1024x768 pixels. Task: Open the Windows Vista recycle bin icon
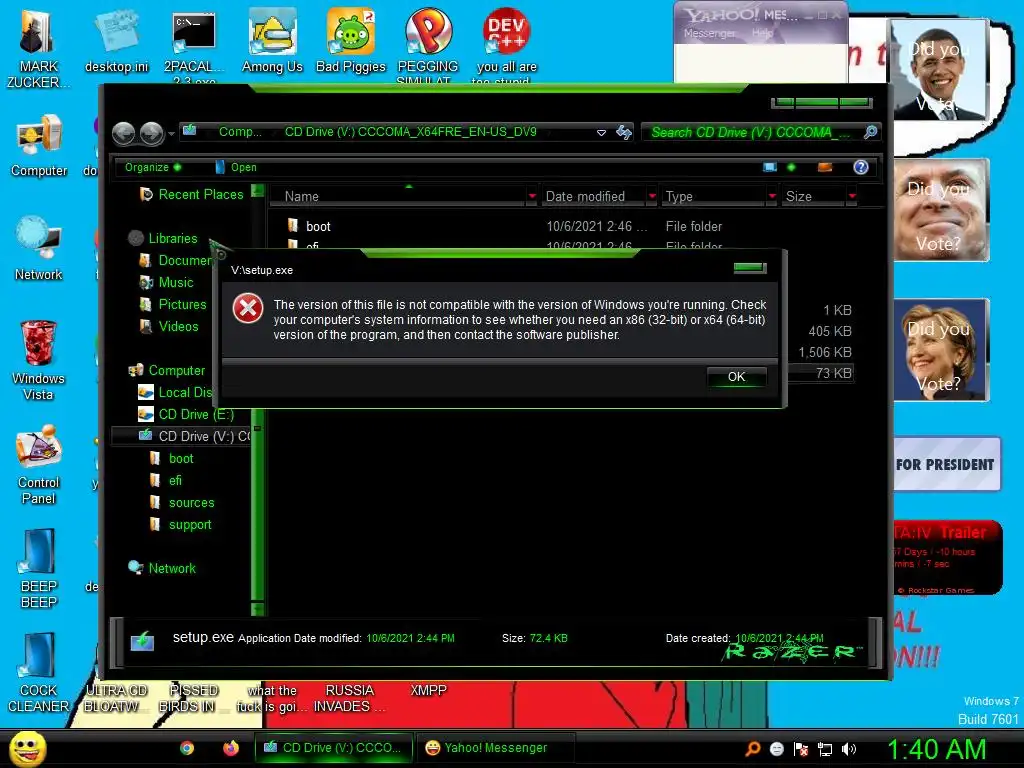(39, 360)
